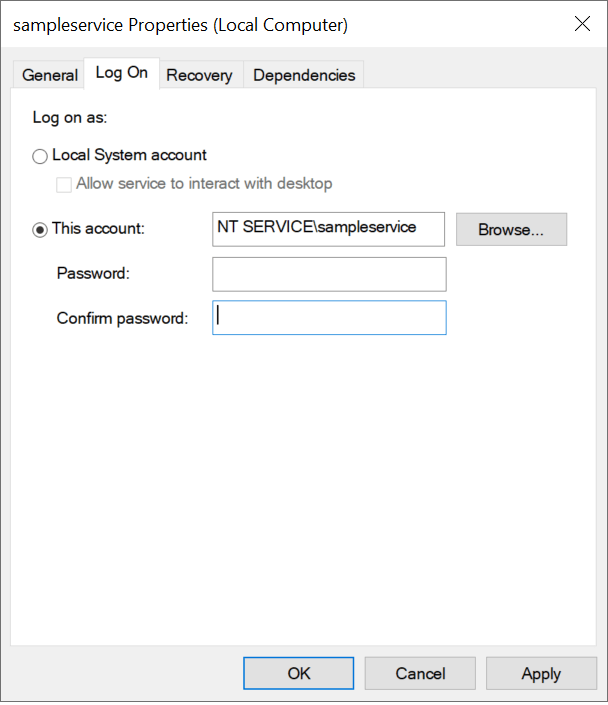
Task: Click the "Confirm password:" text label
Action: 122,318
